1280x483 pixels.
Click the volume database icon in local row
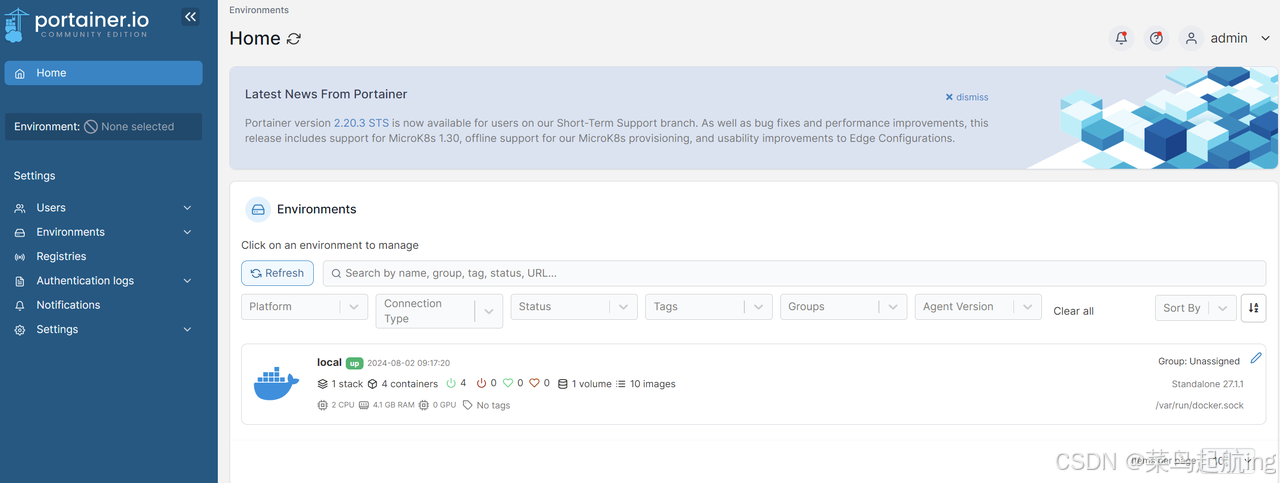tap(563, 384)
